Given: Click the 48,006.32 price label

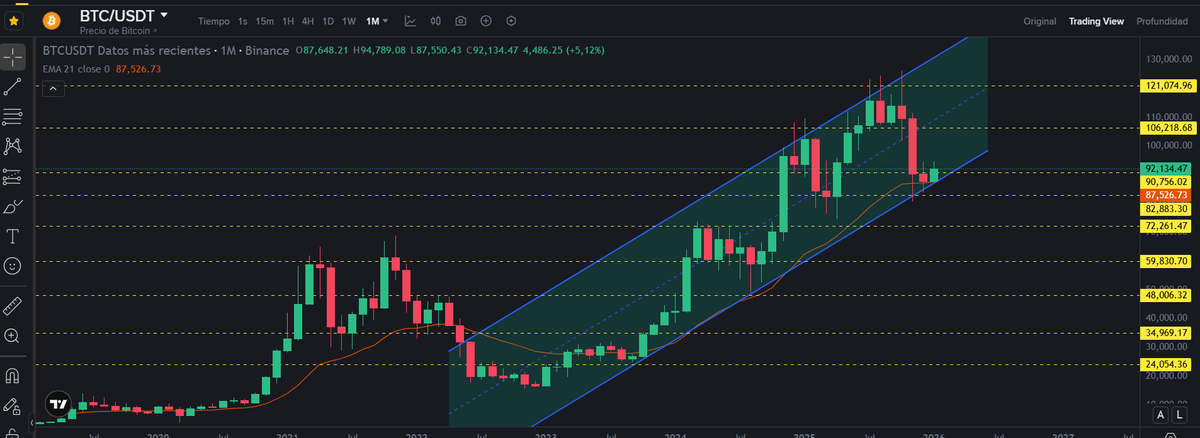Looking at the screenshot, I should pyautogui.click(x=1168, y=295).
